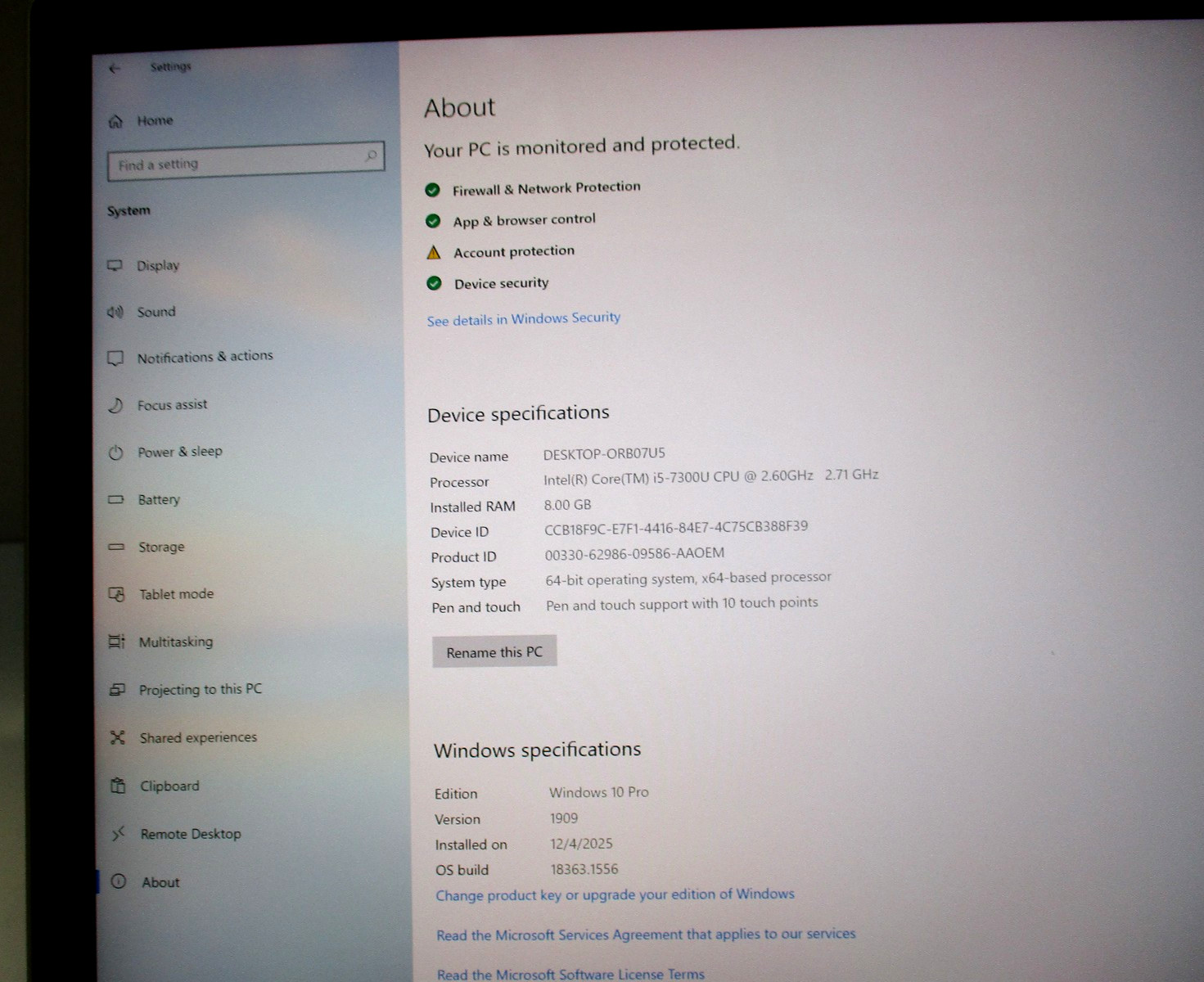1204x982 pixels.
Task: Click the Device ID value CCB18F9C
Action: tap(676, 528)
